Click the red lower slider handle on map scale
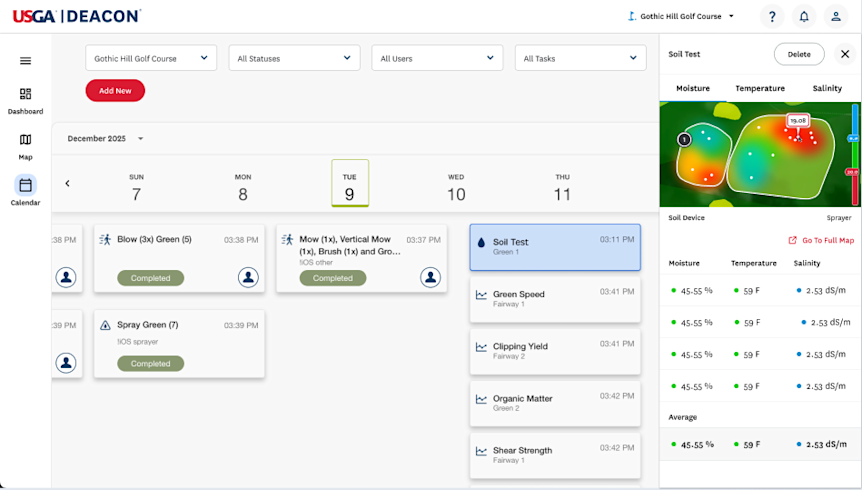The image size is (862, 490). pos(852,172)
